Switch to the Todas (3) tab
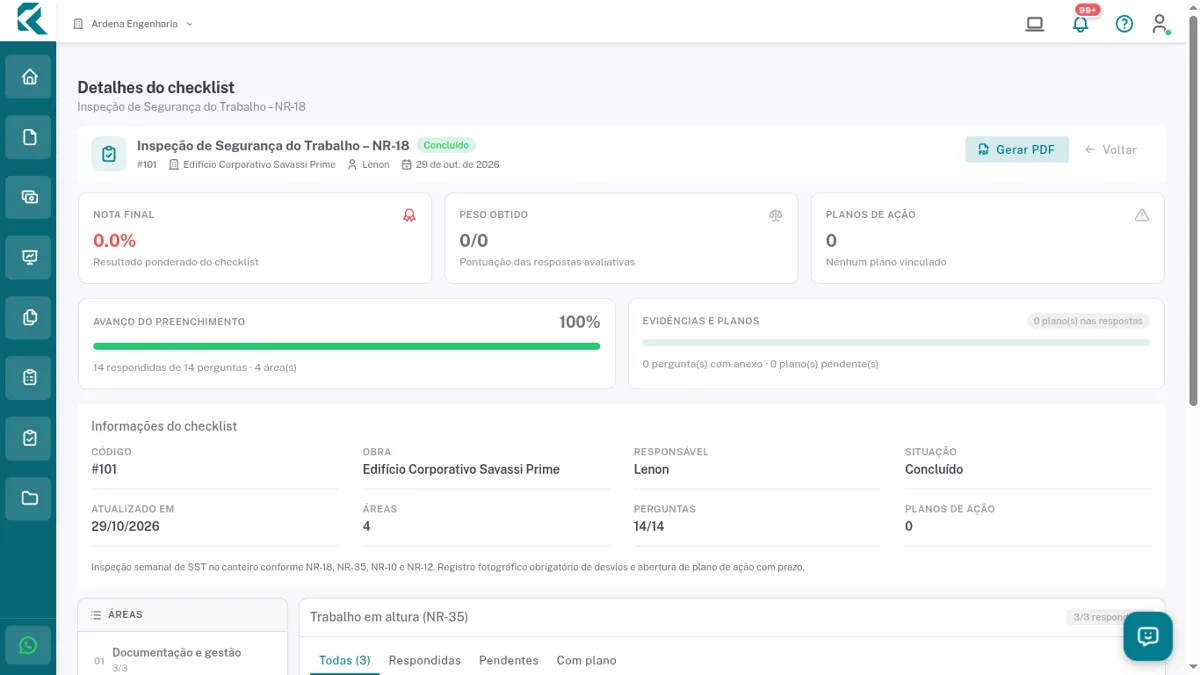 tap(345, 660)
